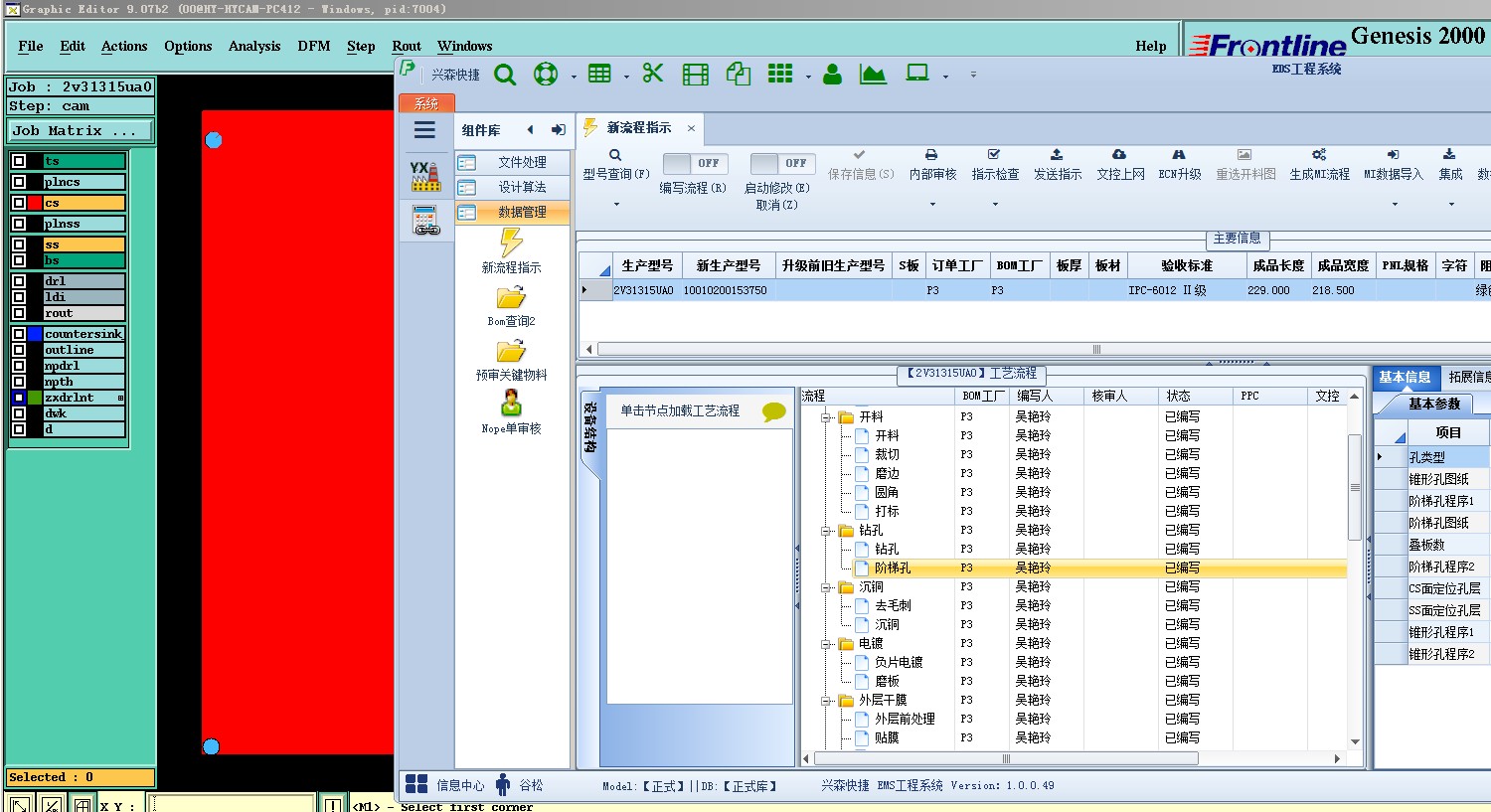Screen dimensions: 1491x812
Task: Click blue color swatch of countersink layer
Action: tap(35, 334)
